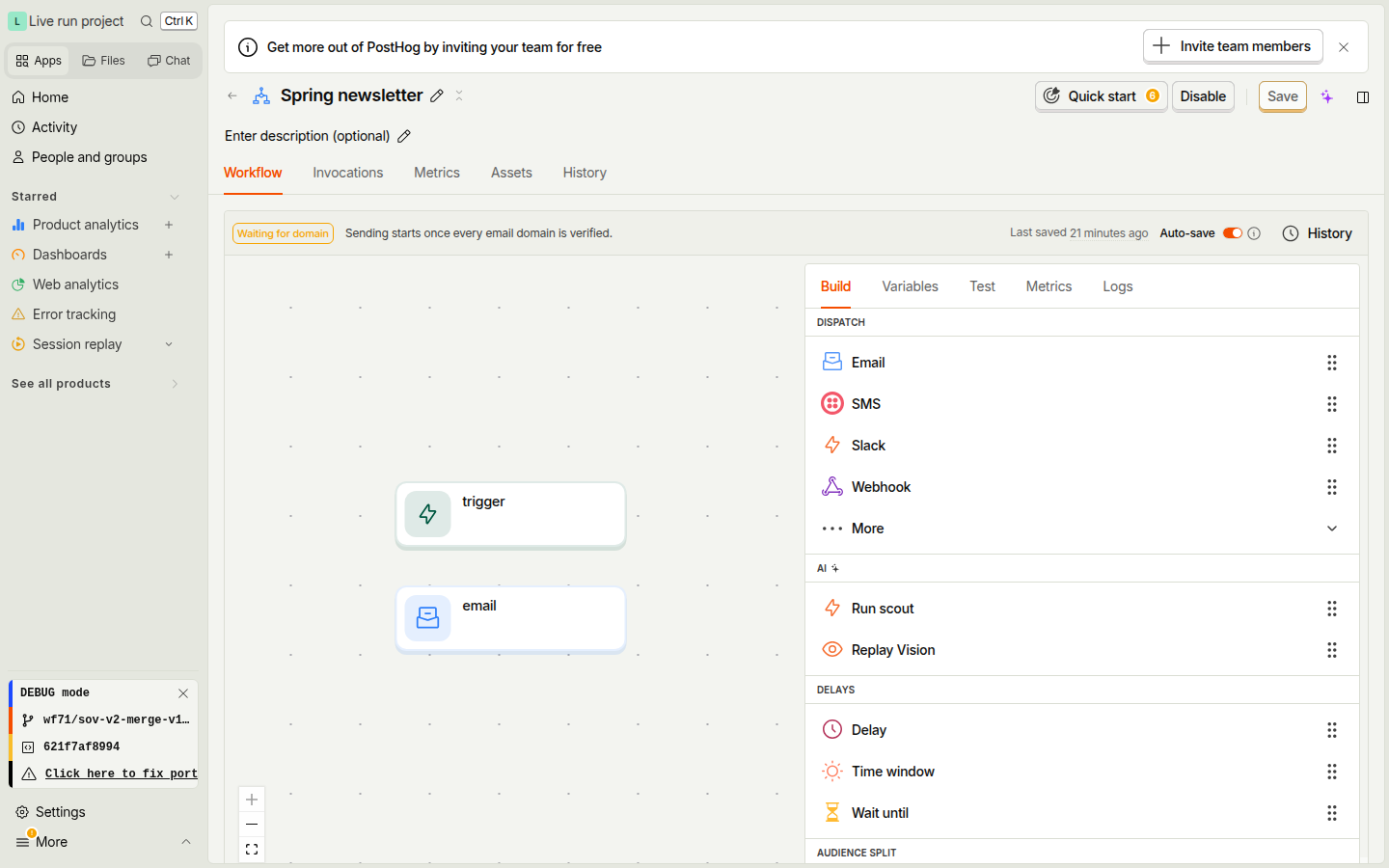Click the info icon next to Auto-save
This screenshot has width=1389, height=868.
(1254, 233)
